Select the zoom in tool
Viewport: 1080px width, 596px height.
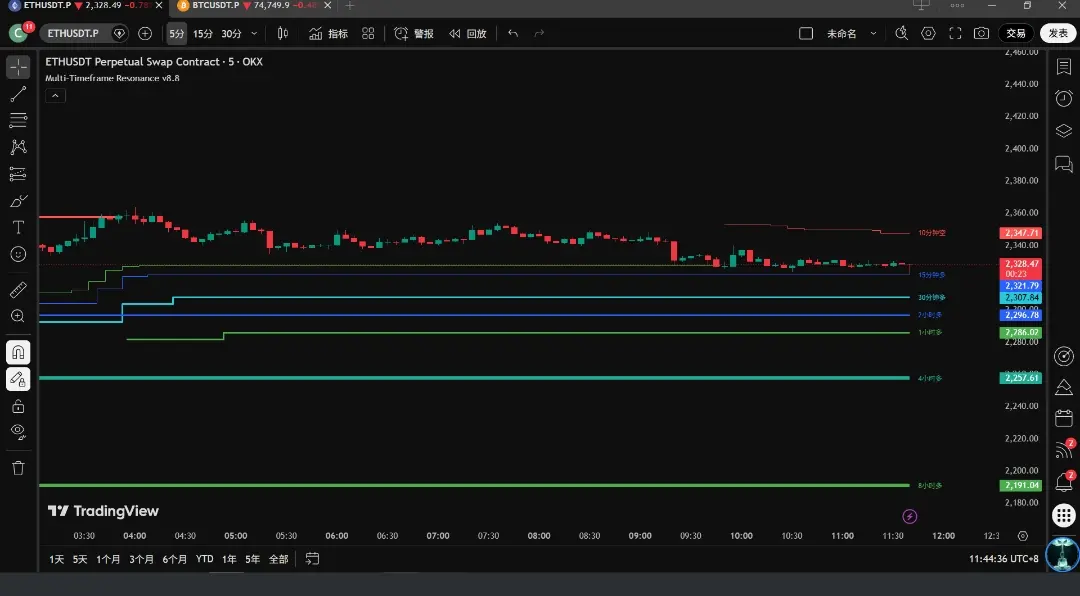(x=19, y=316)
